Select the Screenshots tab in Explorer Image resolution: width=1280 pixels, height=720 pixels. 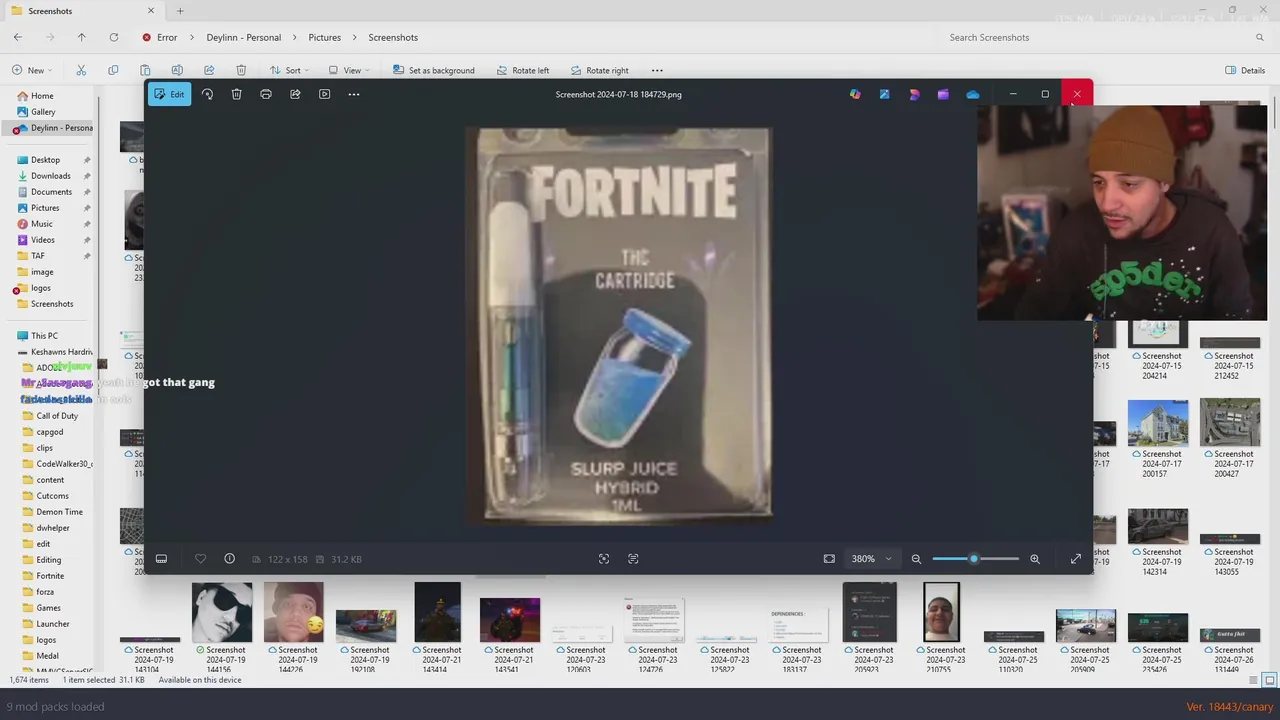coord(83,11)
